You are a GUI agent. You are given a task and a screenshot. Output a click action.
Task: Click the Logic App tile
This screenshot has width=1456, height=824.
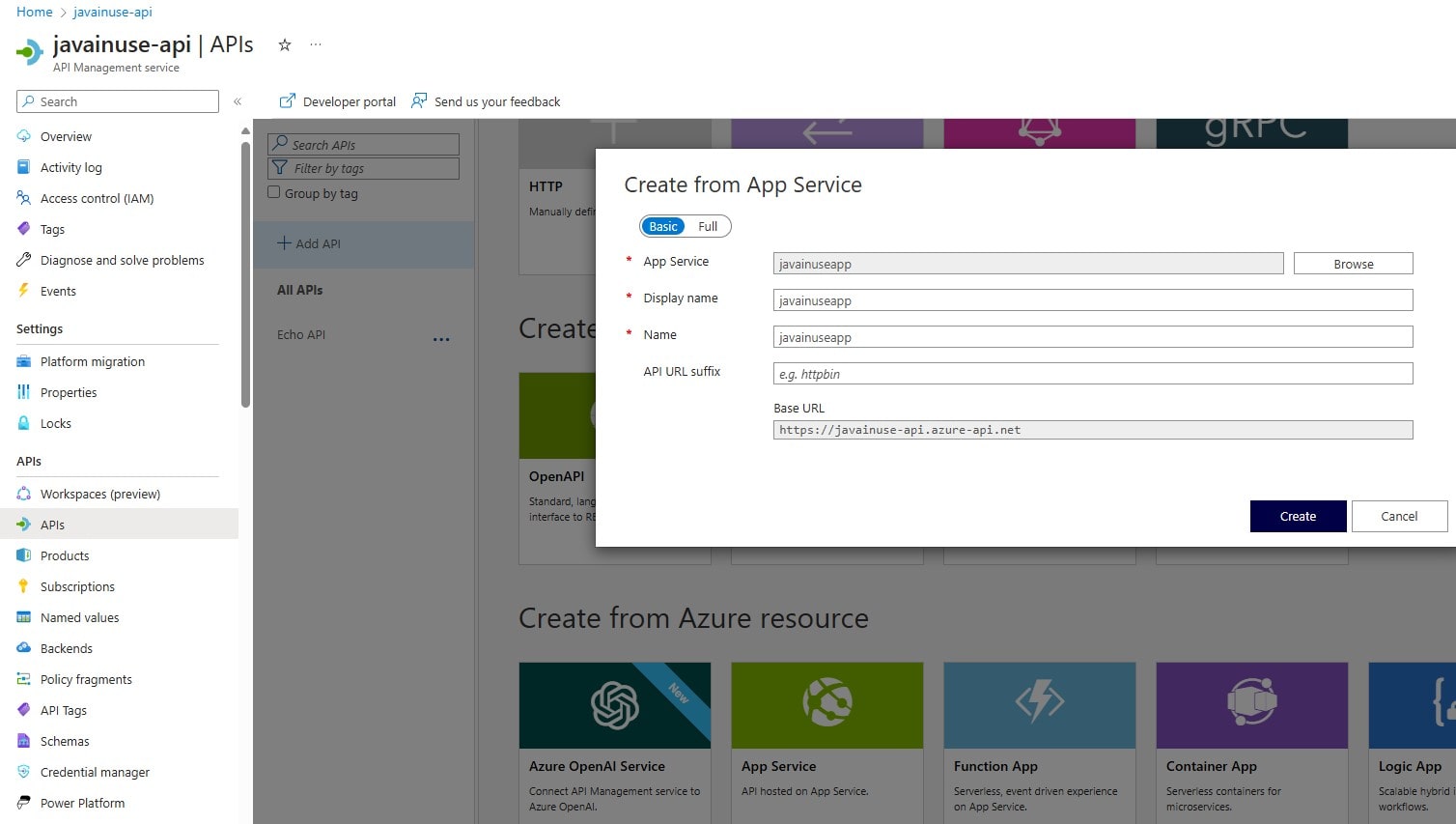[1412, 743]
